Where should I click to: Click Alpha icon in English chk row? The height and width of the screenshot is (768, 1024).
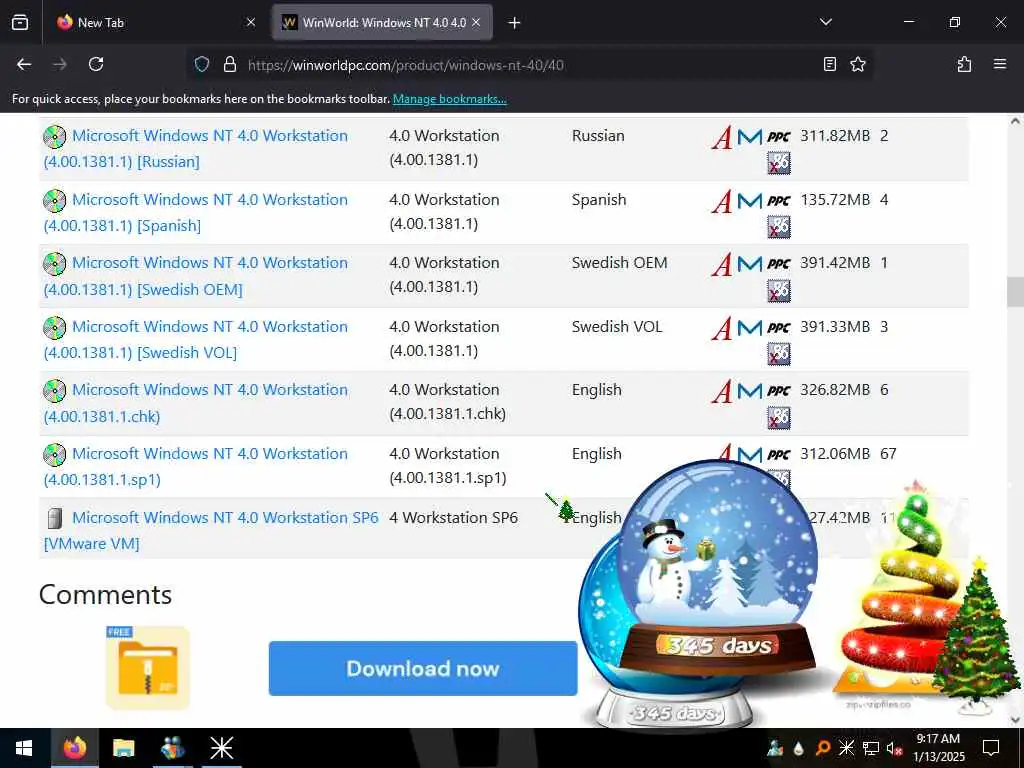click(x=722, y=391)
